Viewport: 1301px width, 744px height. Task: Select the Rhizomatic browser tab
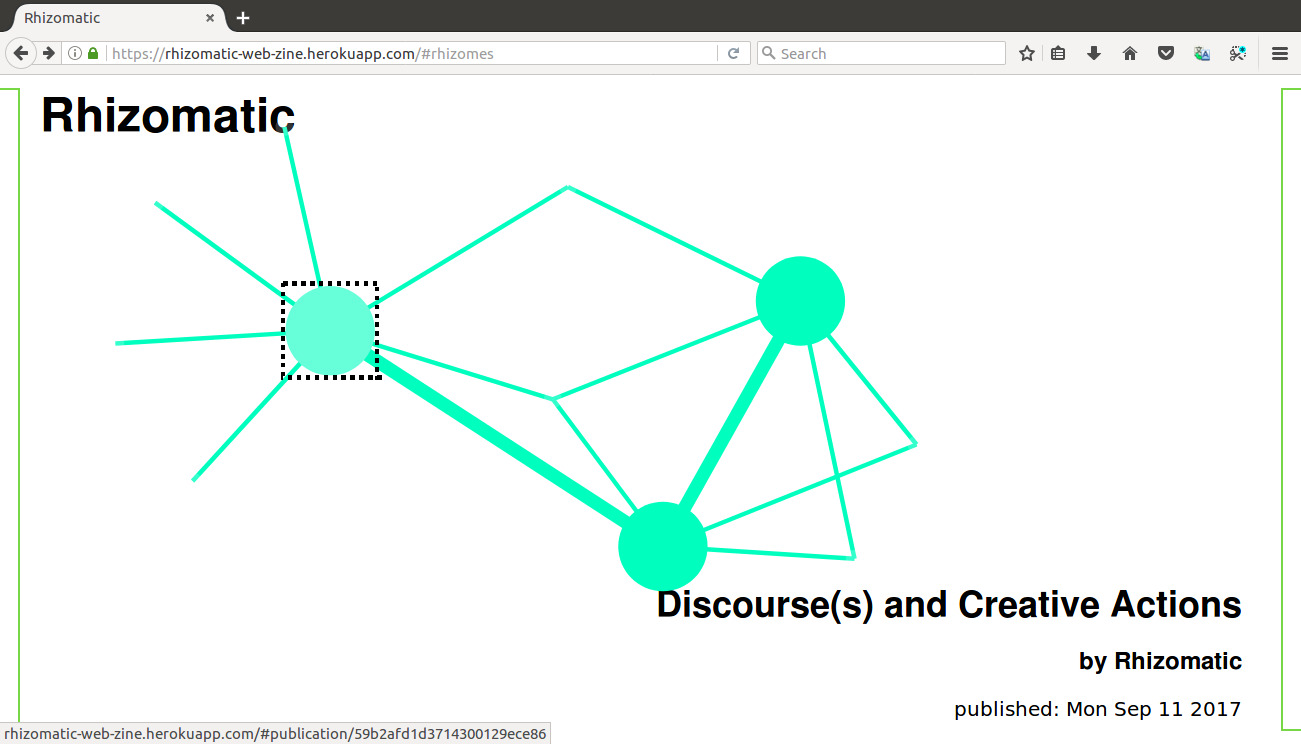click(100, 18)
